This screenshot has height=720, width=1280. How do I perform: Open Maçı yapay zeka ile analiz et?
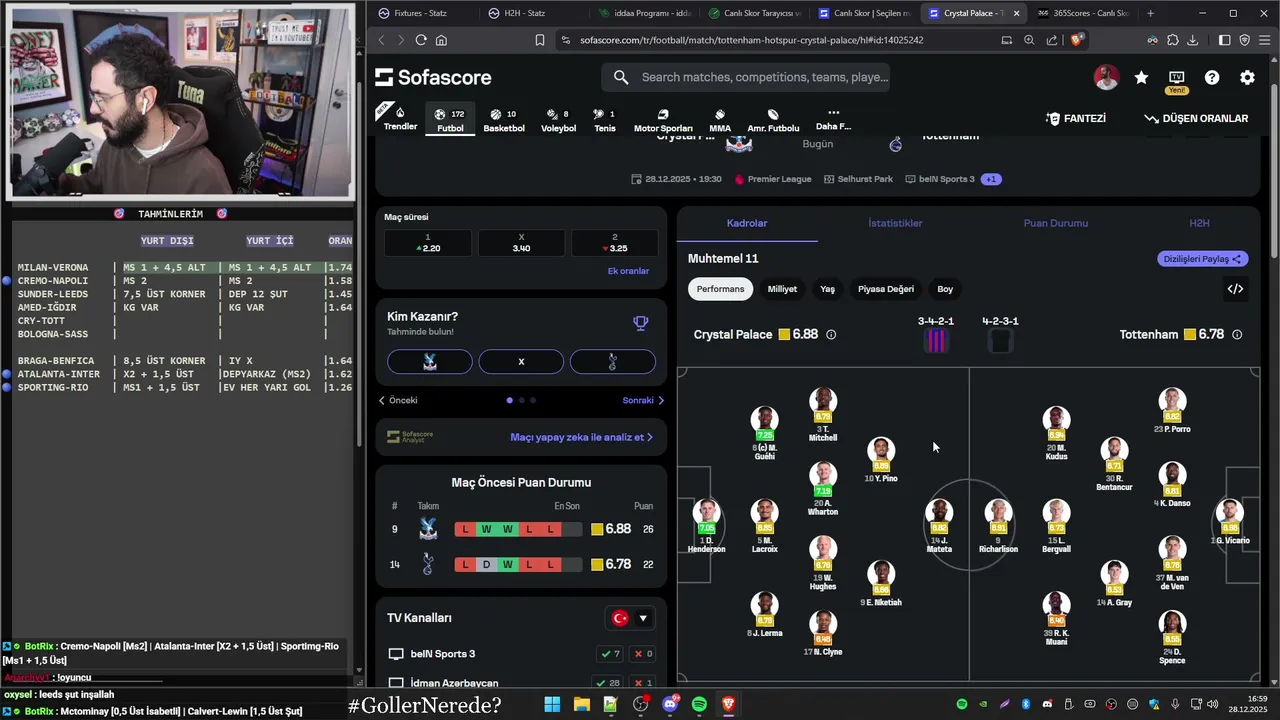click(581, 437)
